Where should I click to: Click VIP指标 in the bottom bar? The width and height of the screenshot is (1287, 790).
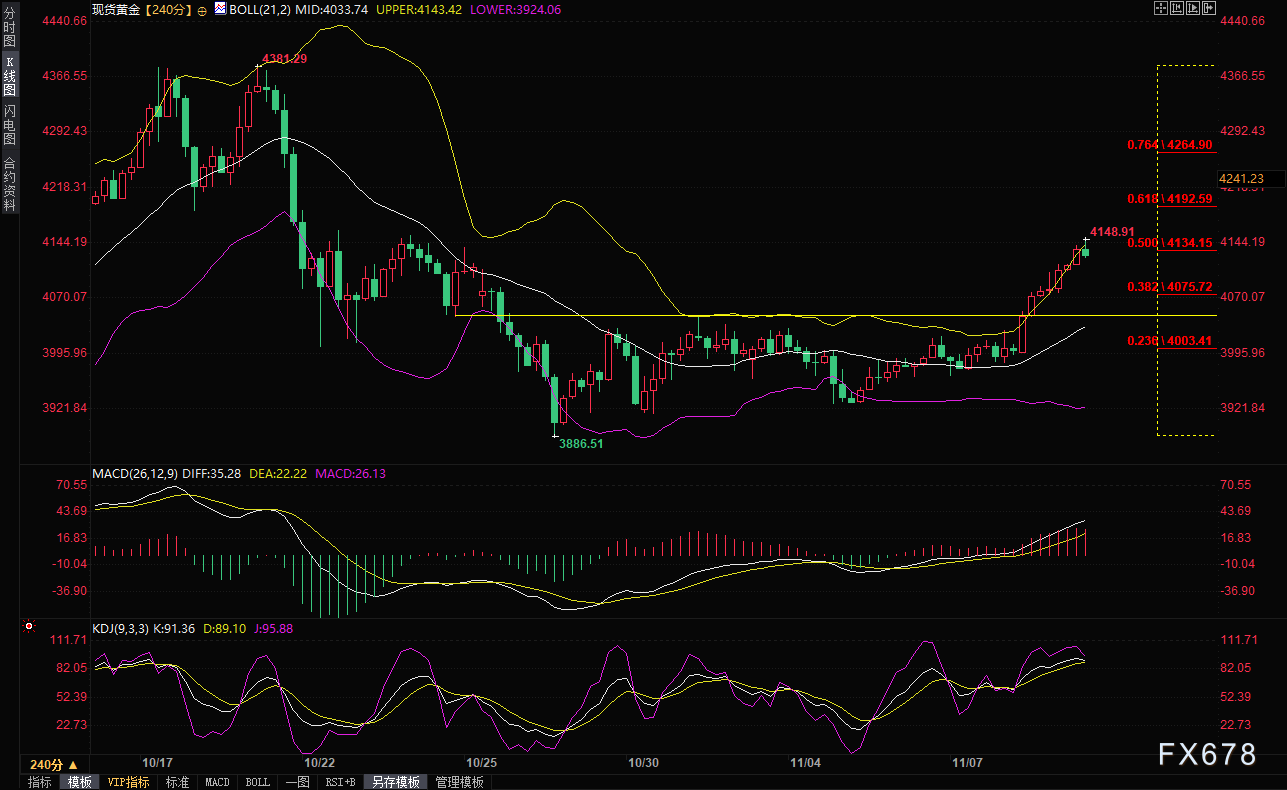click(128, 782)
